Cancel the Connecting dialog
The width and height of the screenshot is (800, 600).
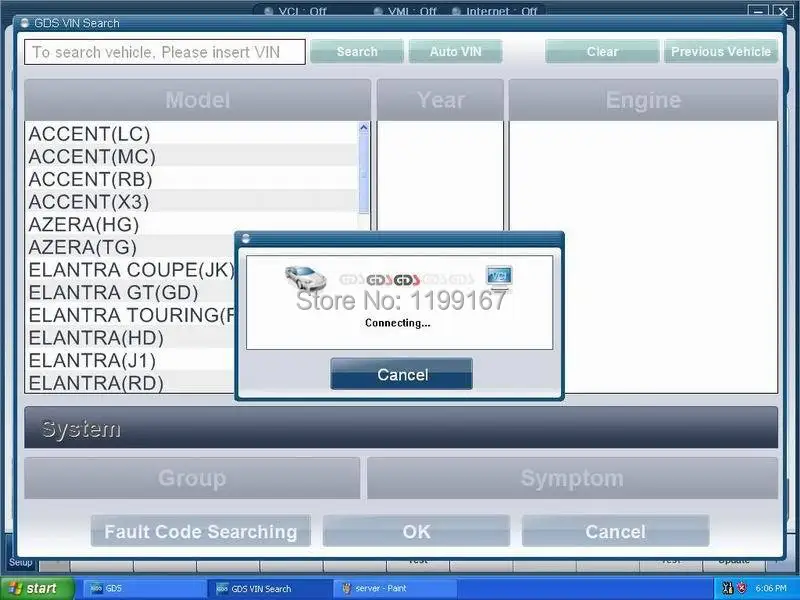[x=402, y=374]
